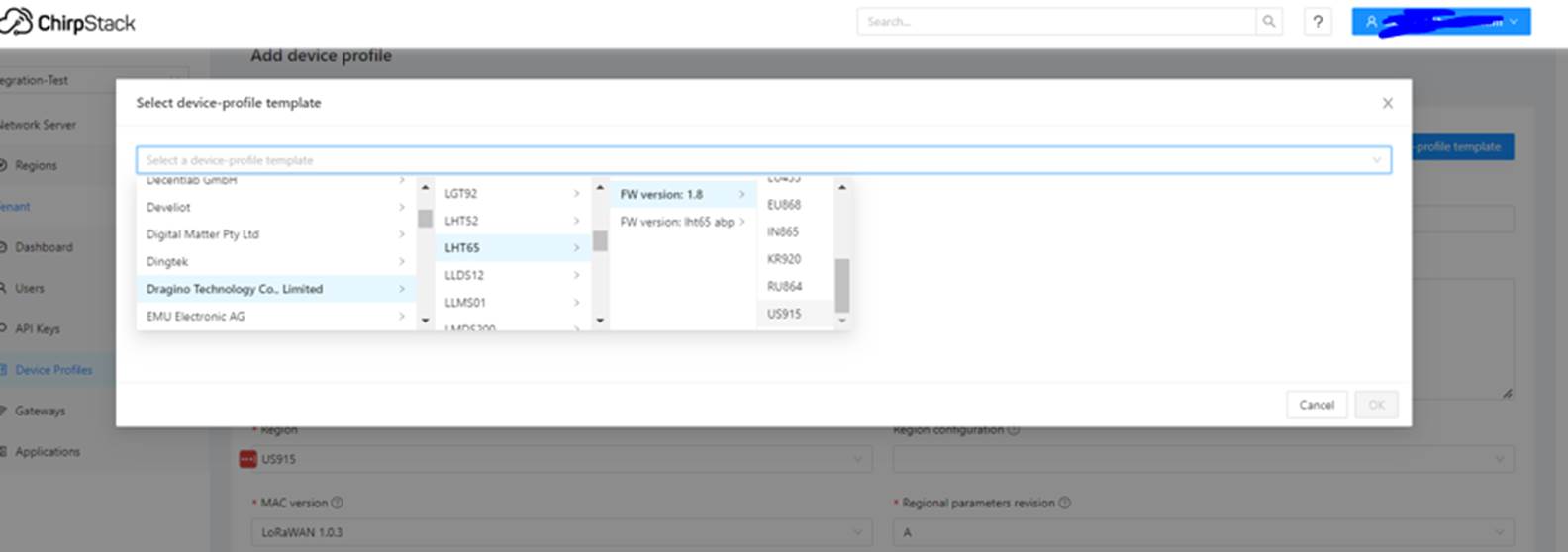This screenshot has height=552, width=1568.
Task: Open Users in sidebar
Action: [30, 288]
